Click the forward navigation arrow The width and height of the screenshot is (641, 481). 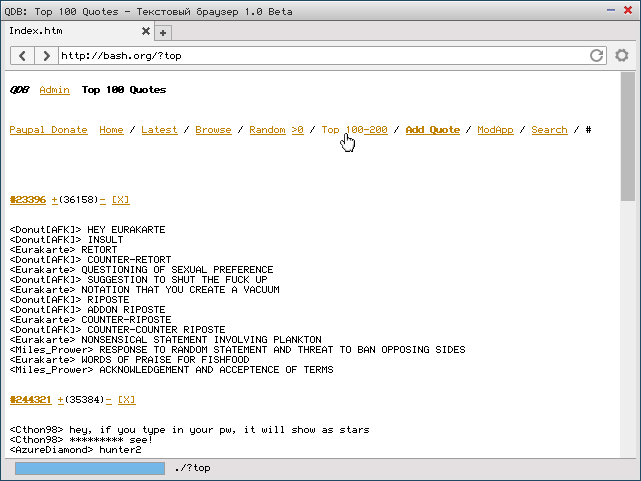pyautogui.click(x=45, y=56)
